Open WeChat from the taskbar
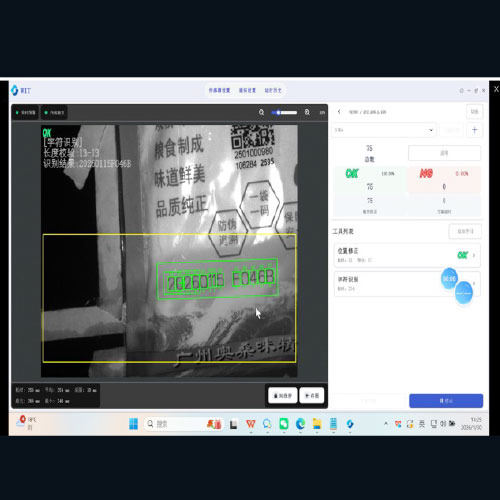The width and height of the screenshot is (500, 500). point(284,424)
